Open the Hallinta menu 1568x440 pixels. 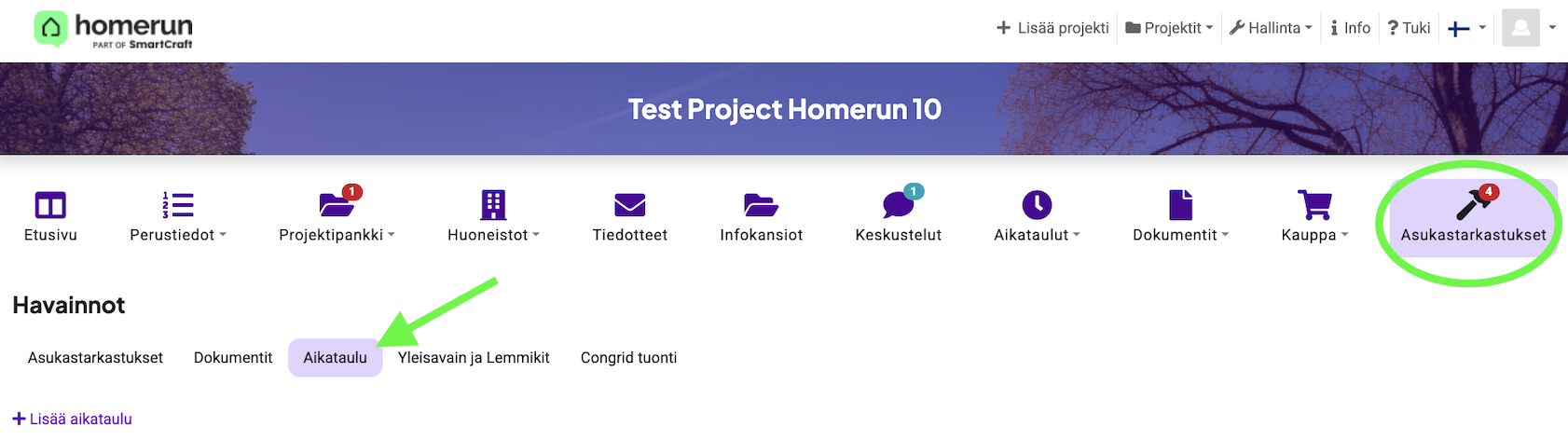click(x=1271, y=28)
